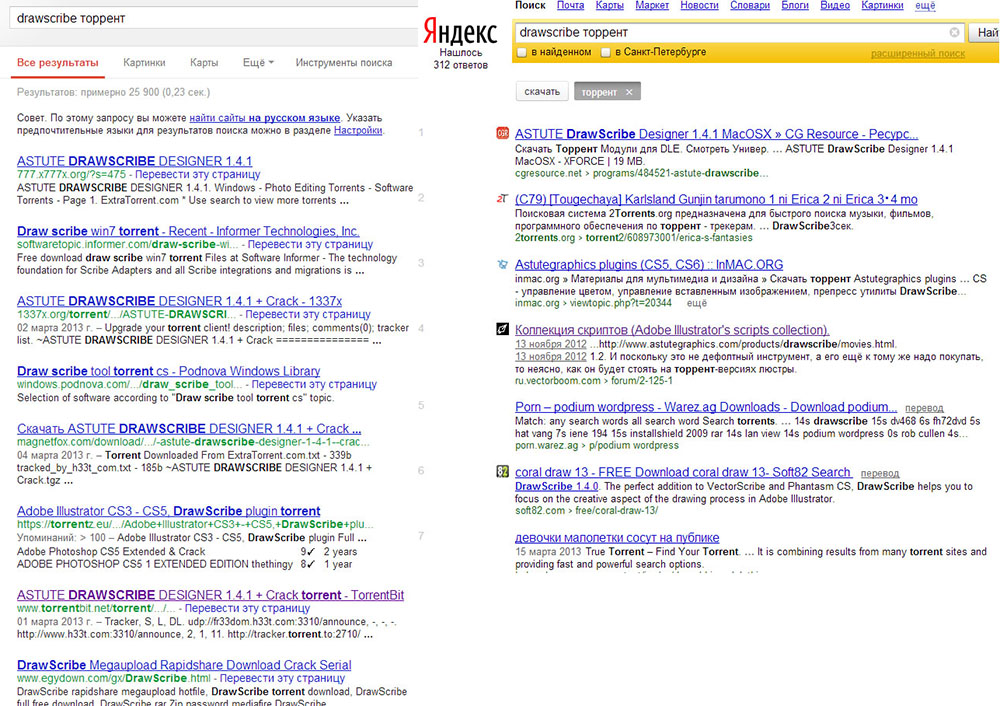
Task: Go to Маркет in Yandex menu
Action: click(x=652, y=6)
